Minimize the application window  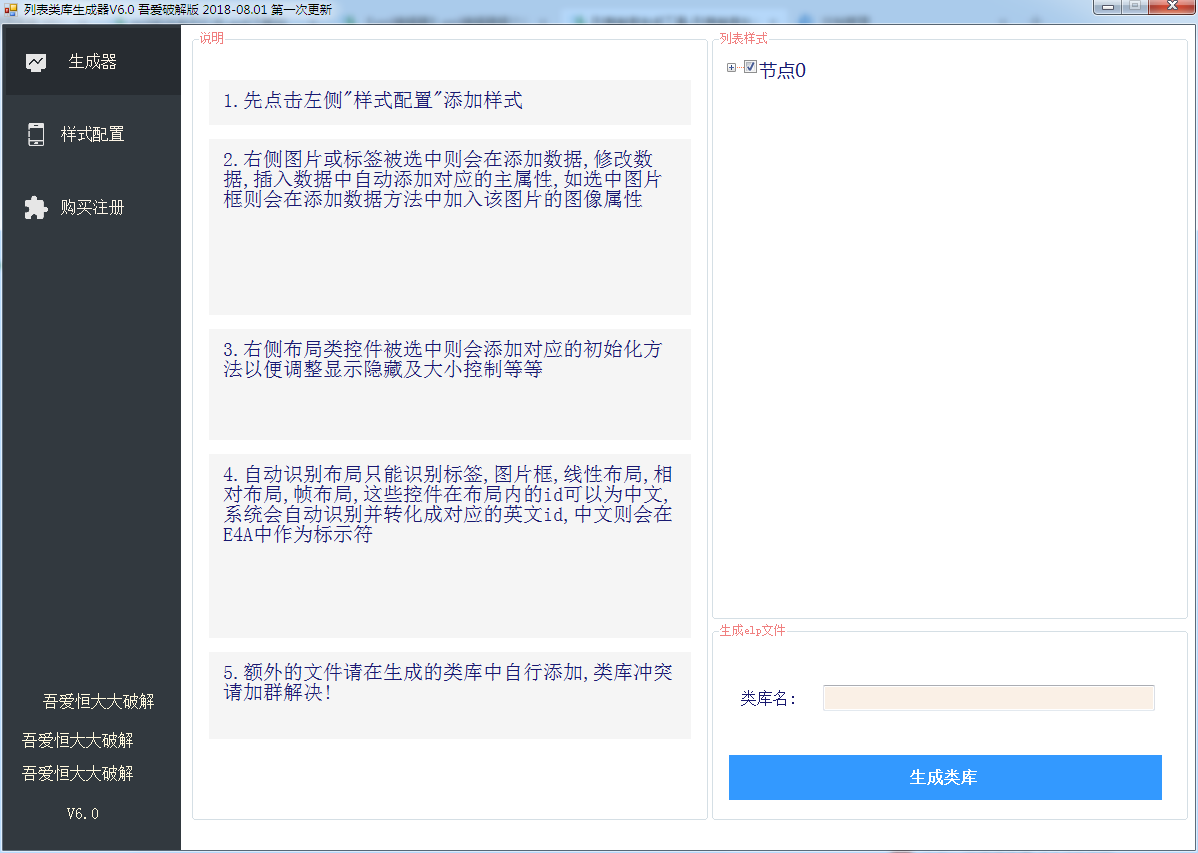coord(1107,7)
